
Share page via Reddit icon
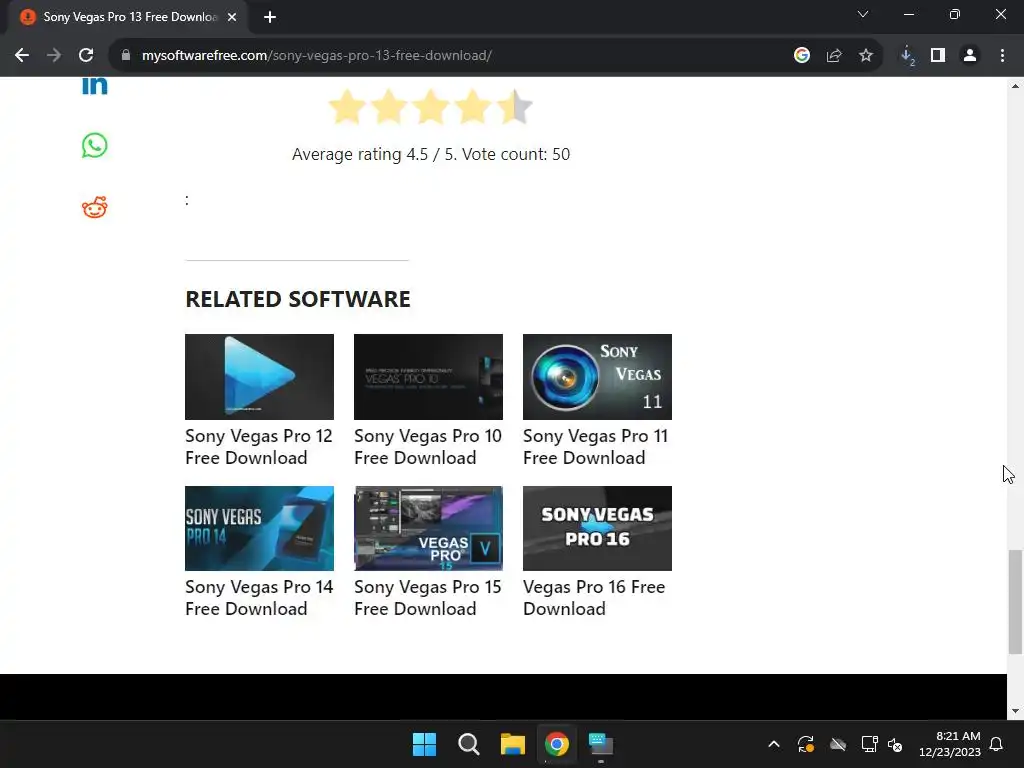(95, 207)
